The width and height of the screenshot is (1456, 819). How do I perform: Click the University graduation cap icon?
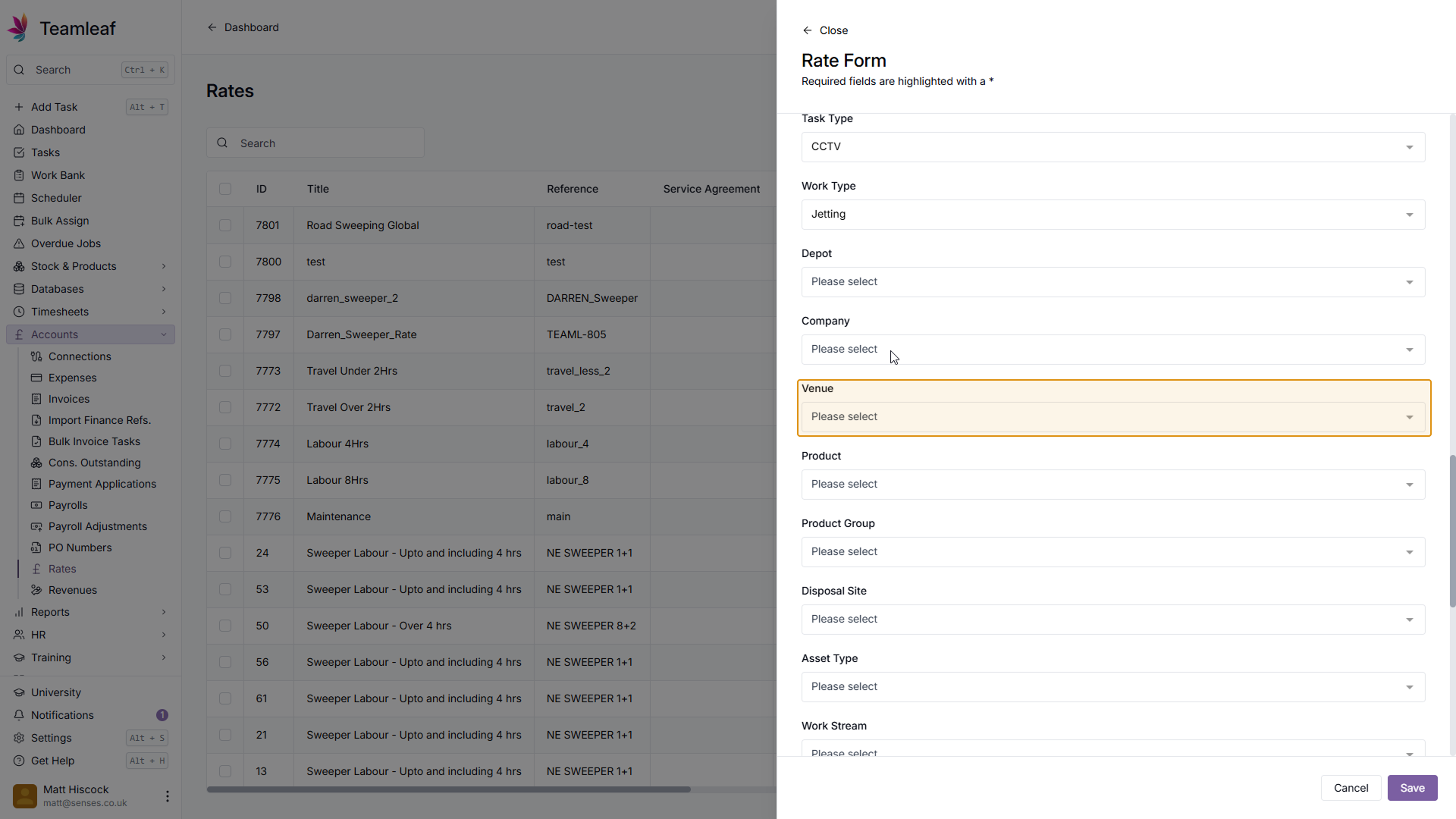(19, 692)
